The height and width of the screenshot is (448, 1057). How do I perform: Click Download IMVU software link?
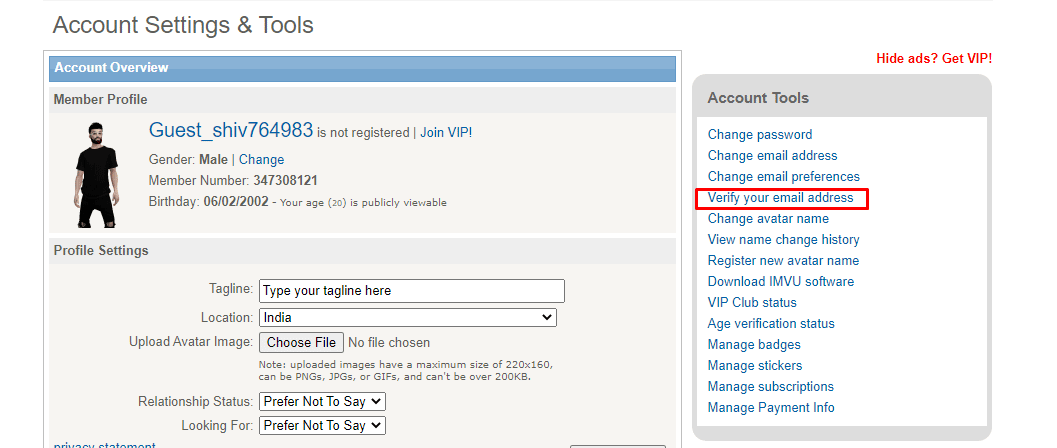click(781, 282)
